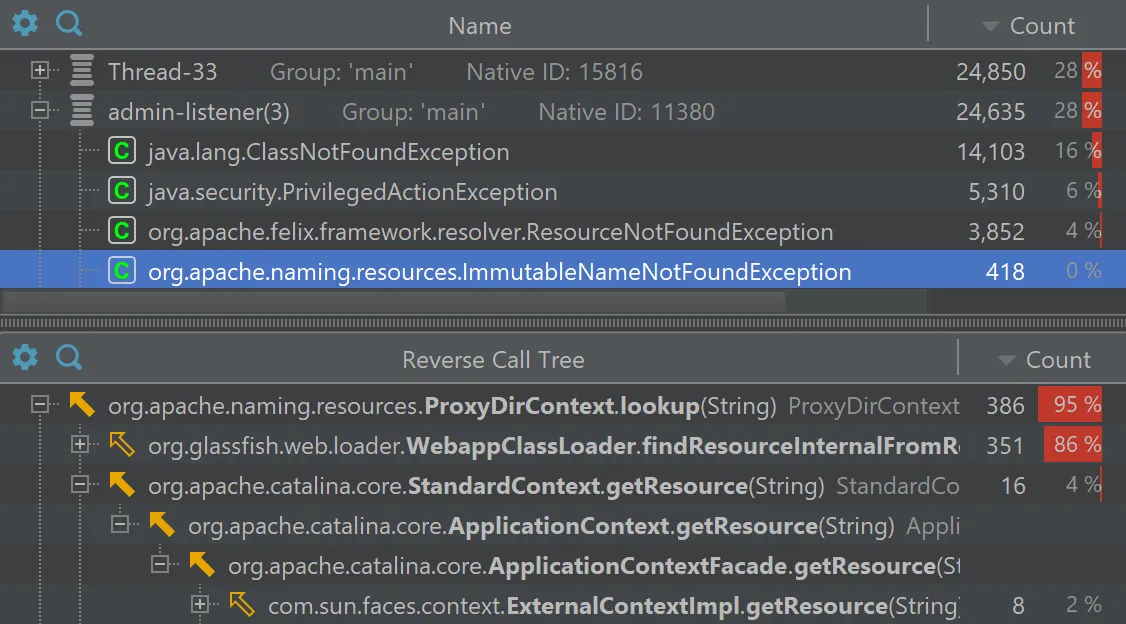Select the WebappClassLoader.findResourceInternalFromR row
The width and height of the screenshot is (1126, 624).
click(563, 445)
